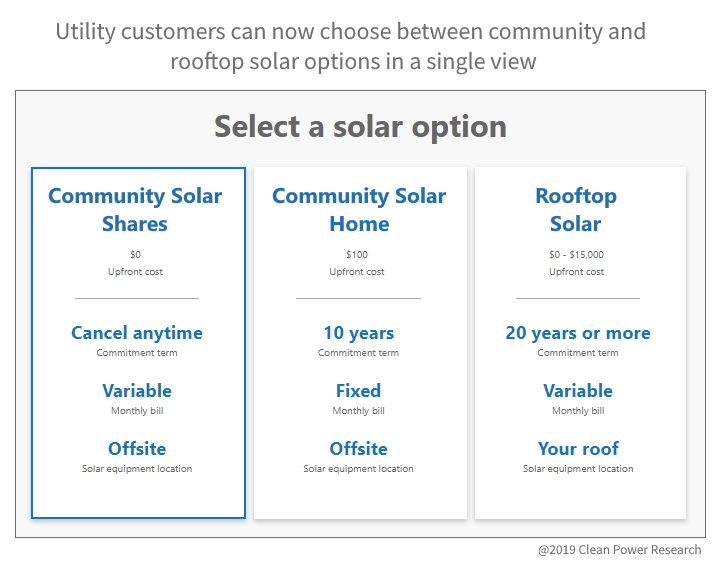Click "Fixed" monthly bill in Community Solar Home
This screenshot has height=580, width=720.
coord(358,391)
